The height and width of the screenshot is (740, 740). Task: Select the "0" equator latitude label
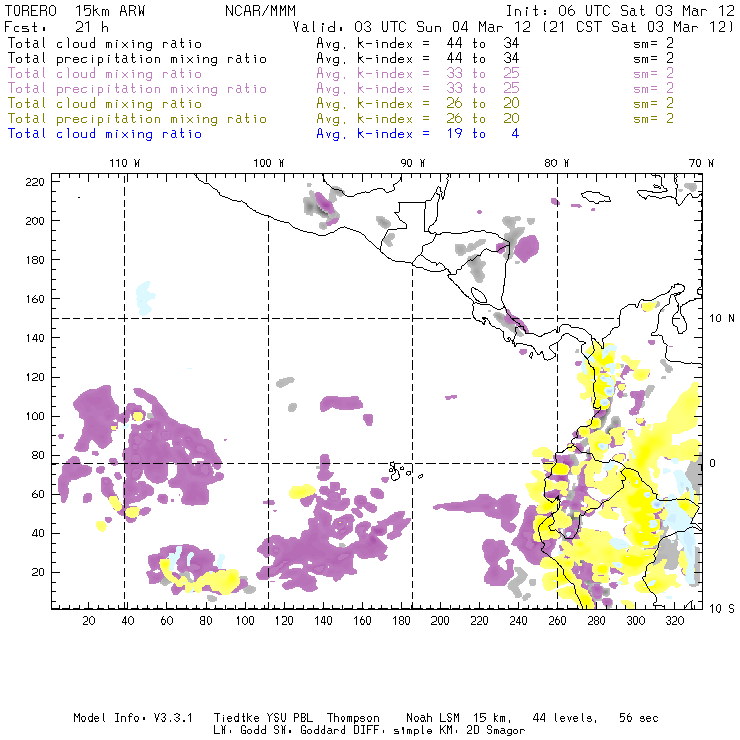(712, 463)
